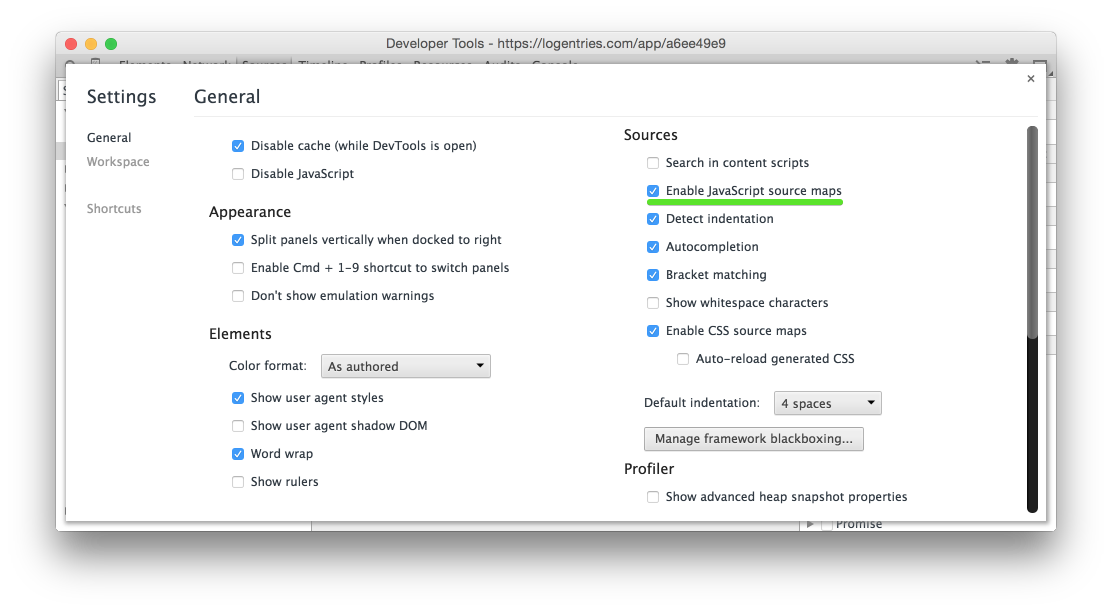1112x611 pixels.
Task: Open the Default indentation dropdown
Action: point(827,404)
